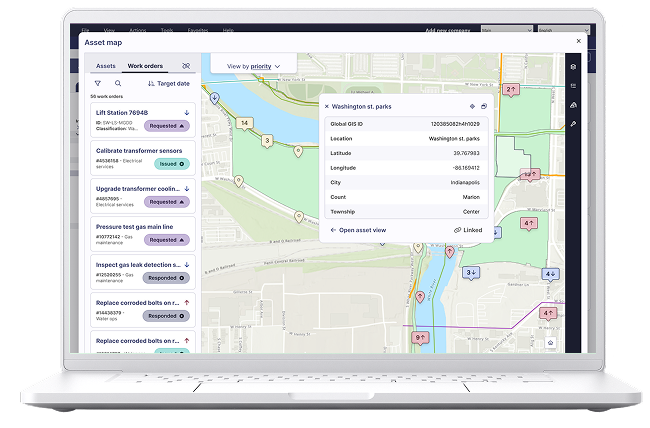Select the City value Indianapolis
This screenshot has height=428, width=650.
pyautogui.click(x=465, y=182)
